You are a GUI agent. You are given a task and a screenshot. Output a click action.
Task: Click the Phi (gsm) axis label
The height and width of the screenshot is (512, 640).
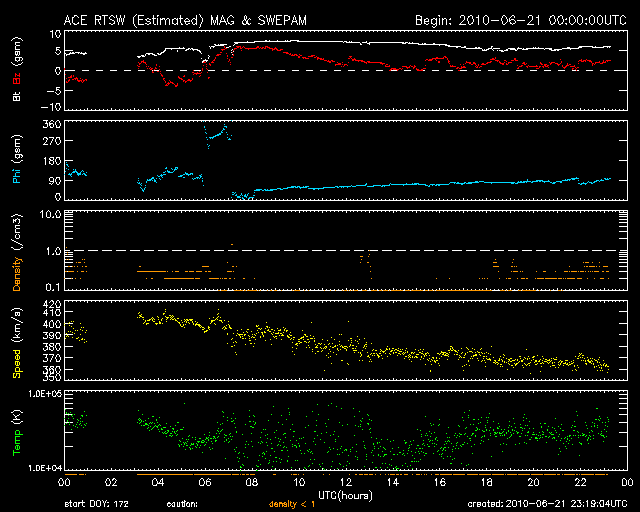pyautogui.click(x=17, y=159)
